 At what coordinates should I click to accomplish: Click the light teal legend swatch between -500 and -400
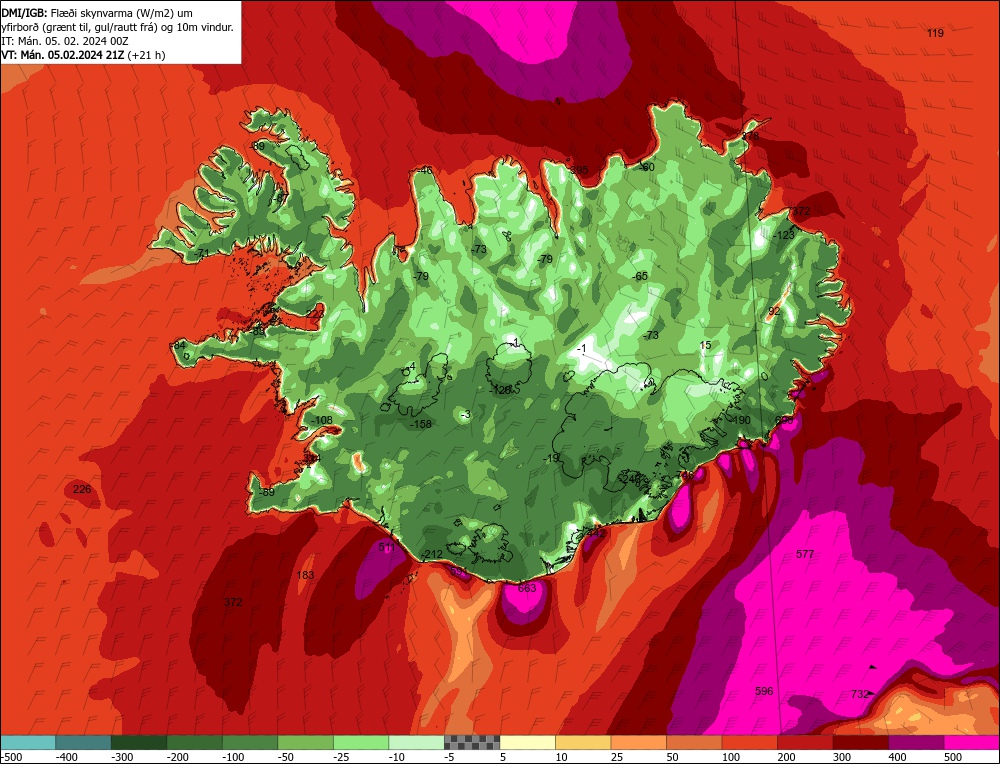(28, 742)
